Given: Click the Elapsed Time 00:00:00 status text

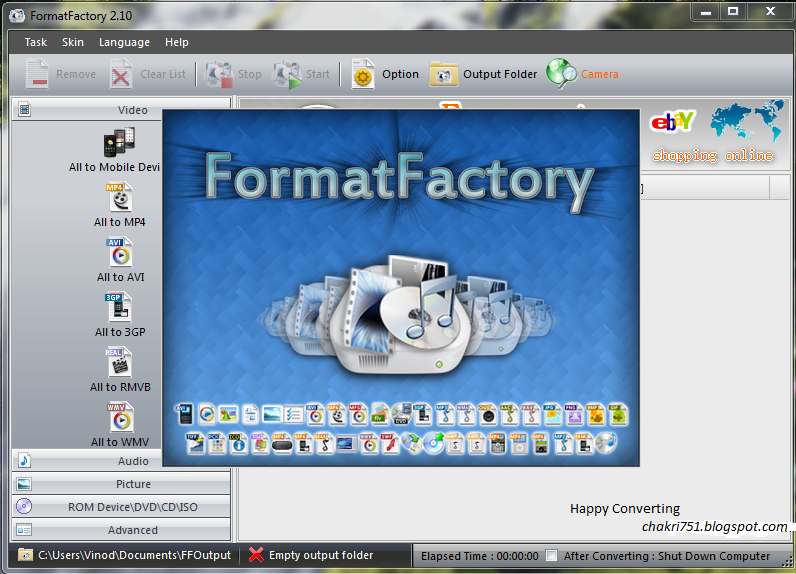Looking at the screenshot, I should (479, 556).
